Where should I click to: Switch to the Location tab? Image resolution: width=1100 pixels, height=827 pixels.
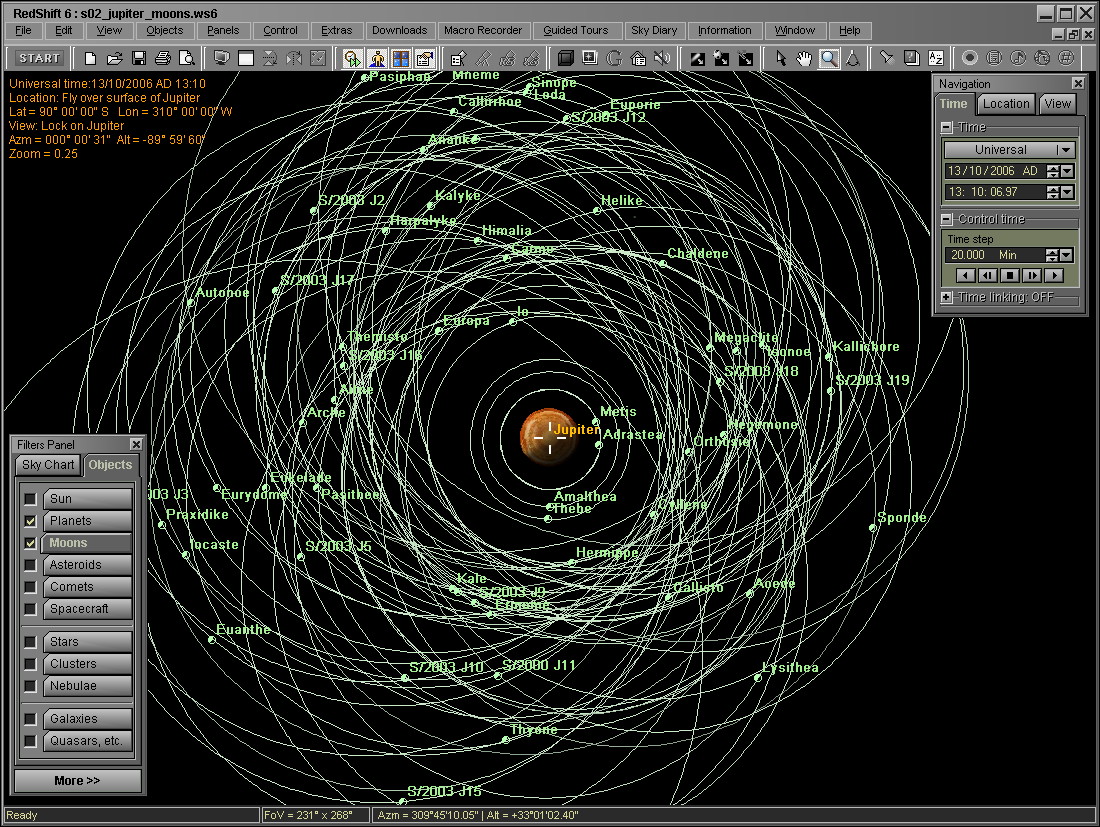tap(1005, 104)
